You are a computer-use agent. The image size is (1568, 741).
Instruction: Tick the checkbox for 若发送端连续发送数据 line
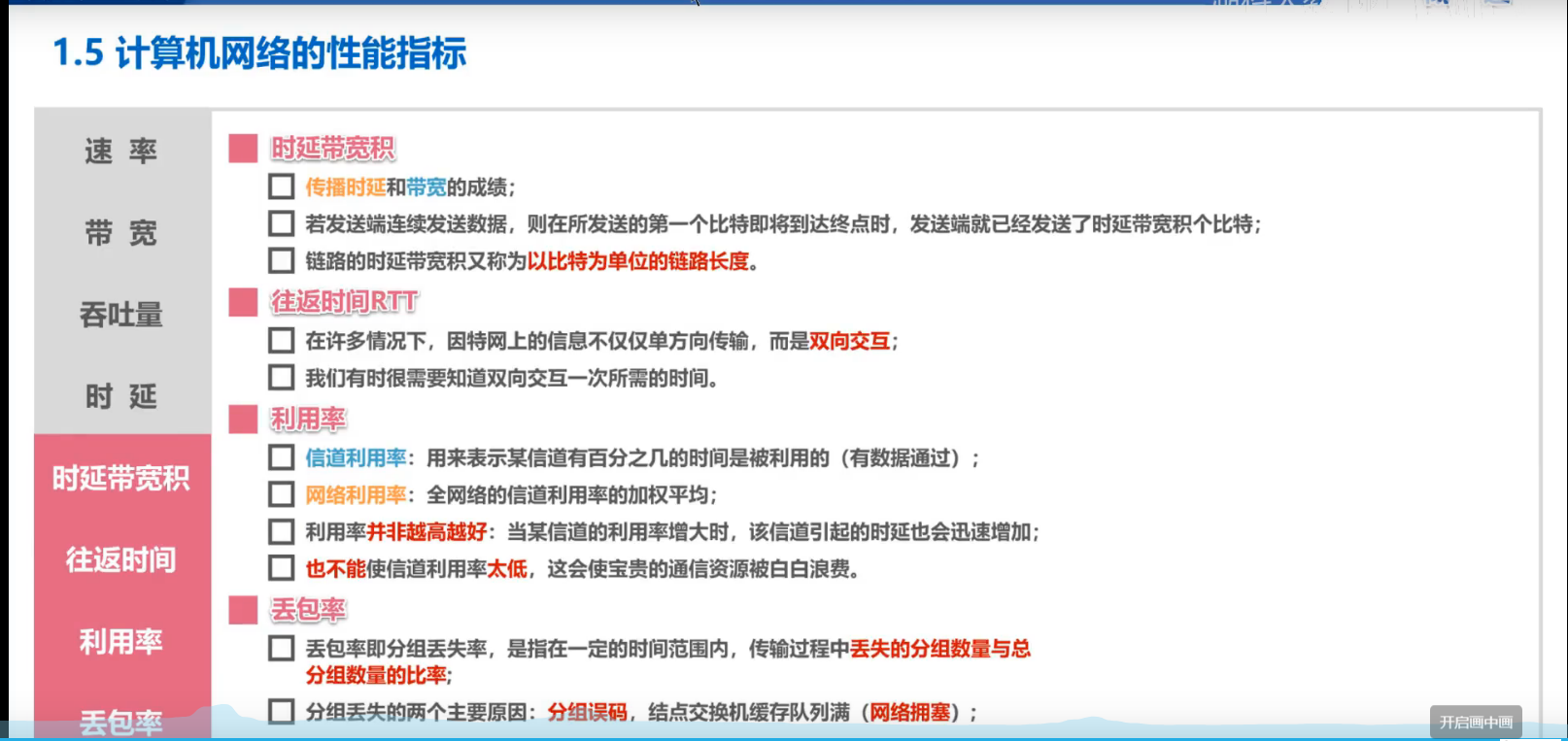(281, 223)
